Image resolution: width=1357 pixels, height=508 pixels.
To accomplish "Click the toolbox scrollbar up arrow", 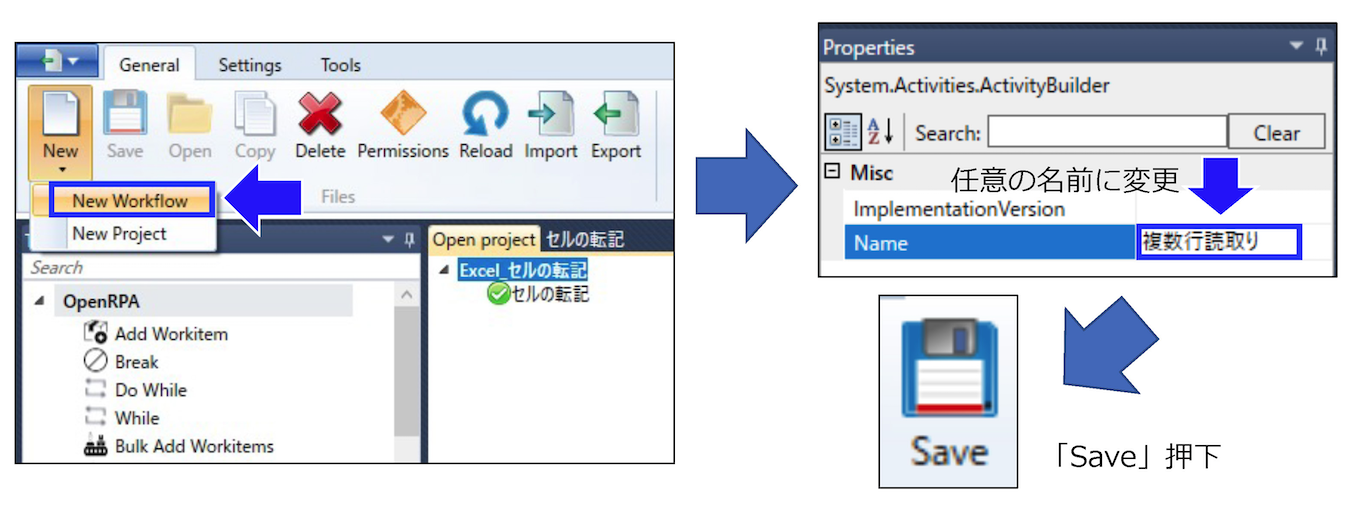I will [406, 296].
